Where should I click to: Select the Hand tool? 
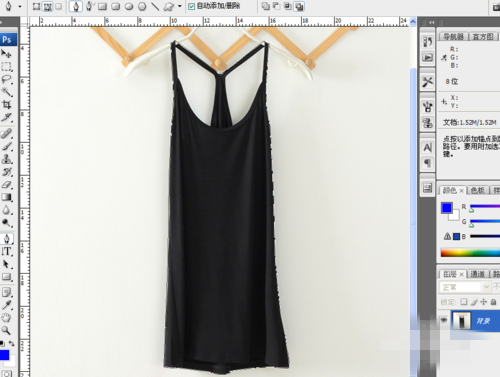tap(6, 318)
